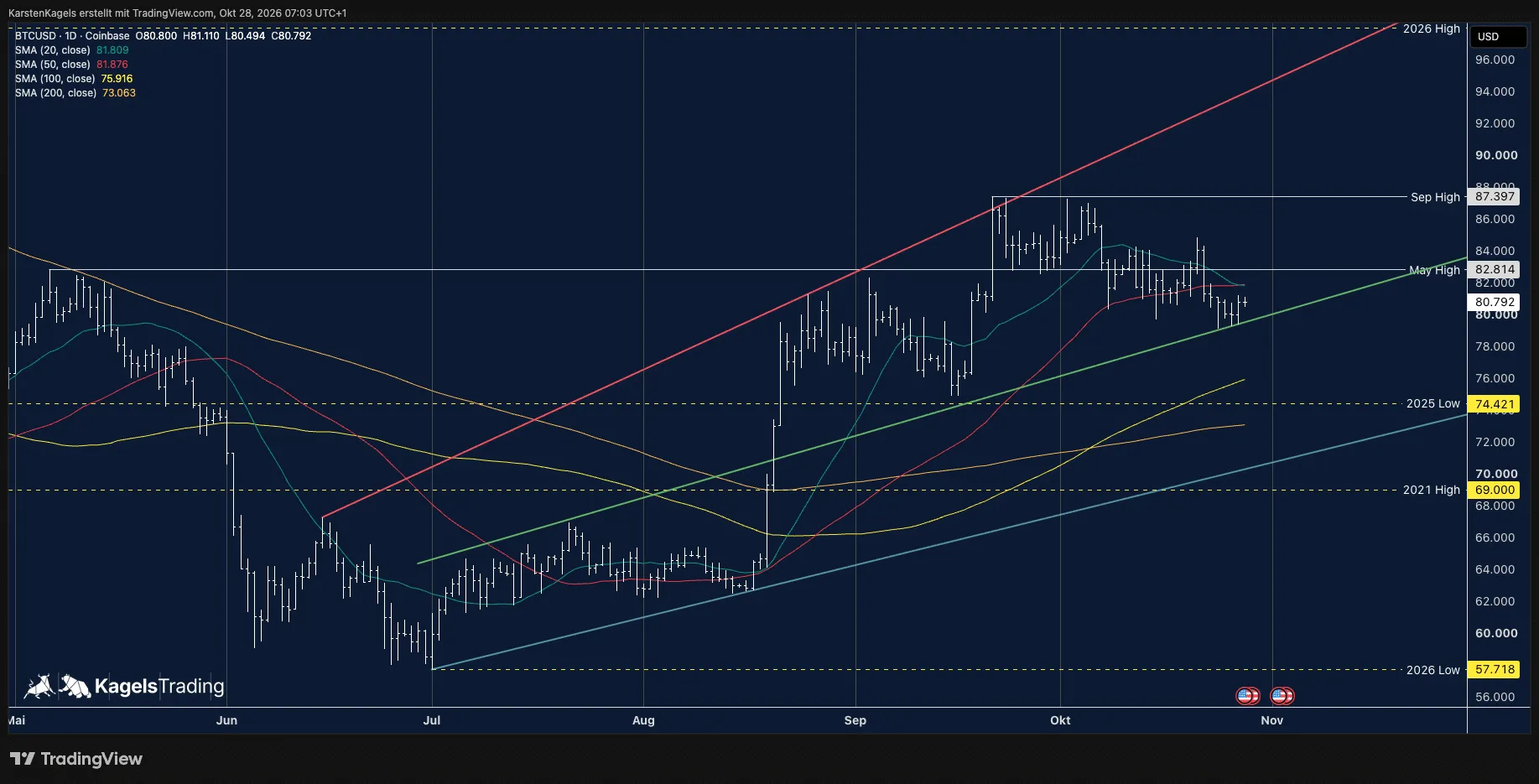
Task: Click the 'Jul' label on time axis
Action: click(x=431, y=720)
